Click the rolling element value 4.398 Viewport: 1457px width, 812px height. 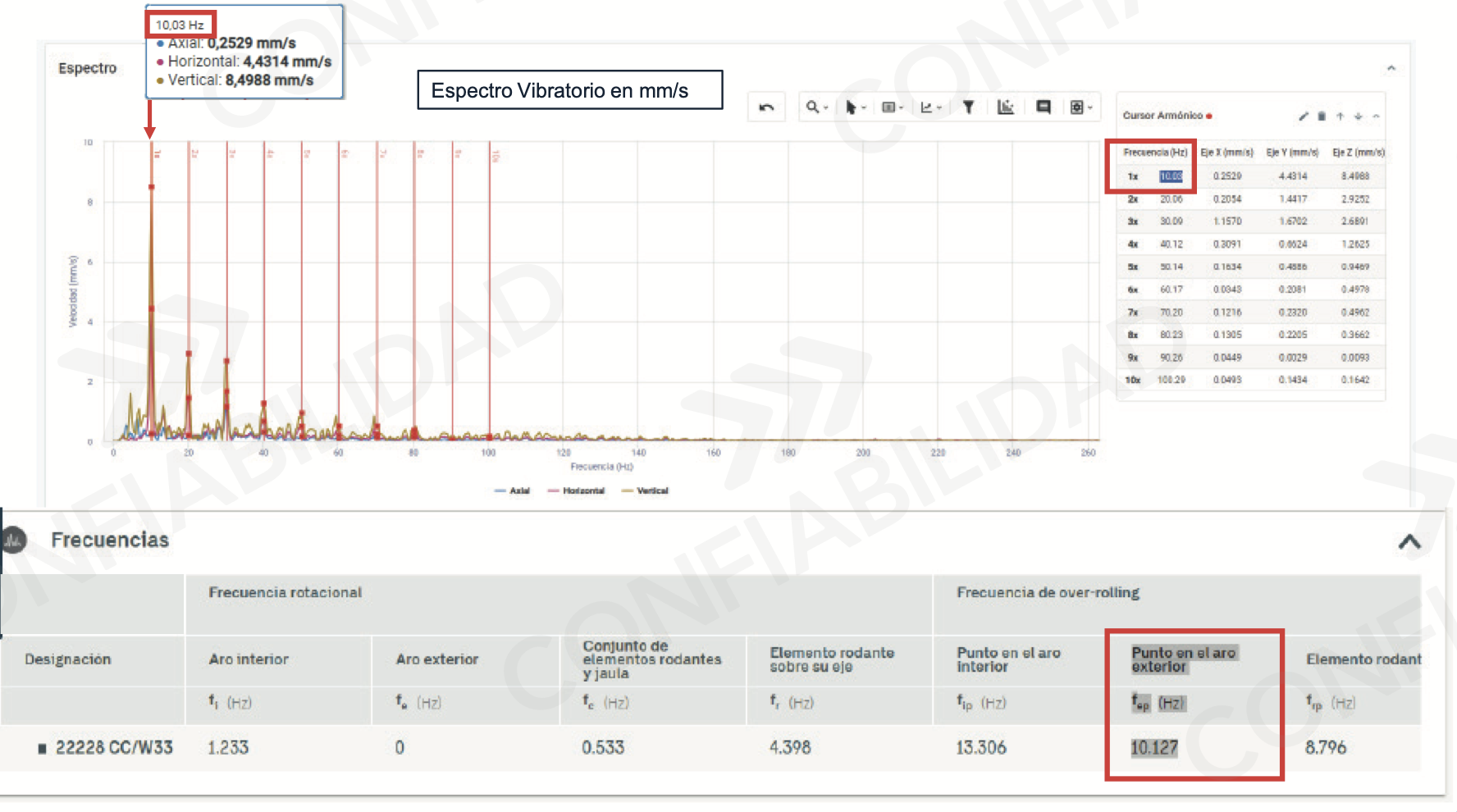tap(790, 748)
